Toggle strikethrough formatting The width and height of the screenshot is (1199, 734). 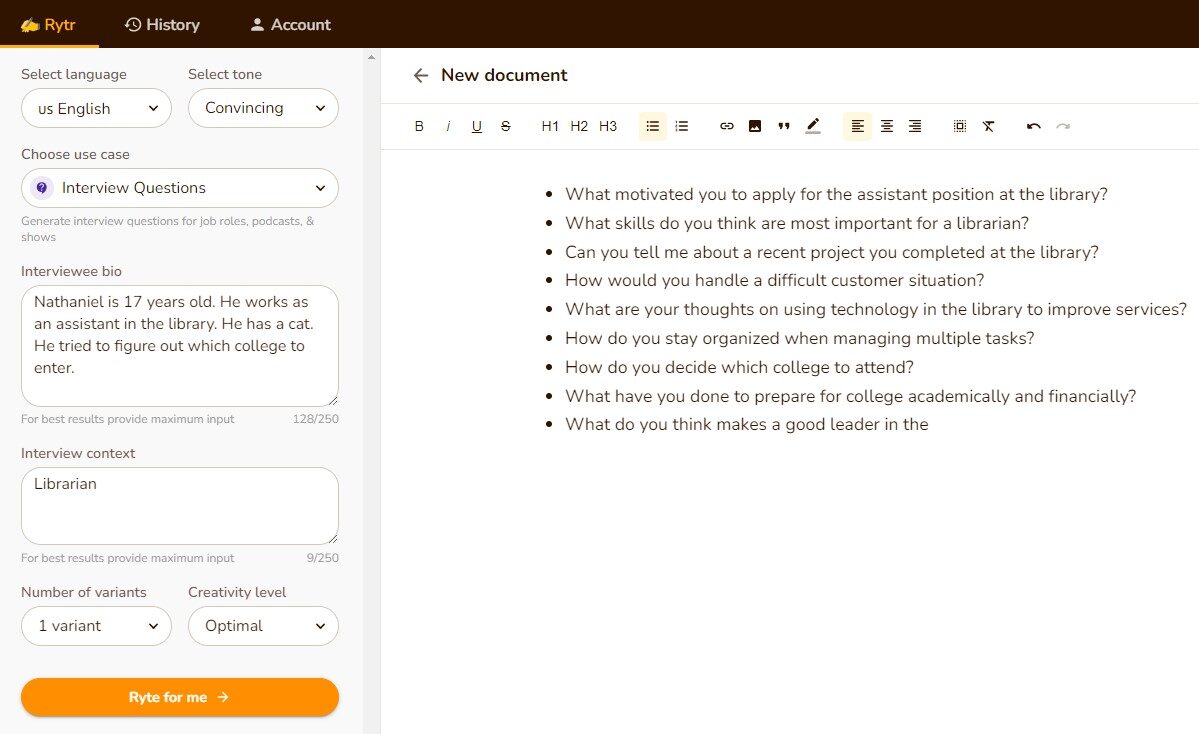tap(505, 126)
